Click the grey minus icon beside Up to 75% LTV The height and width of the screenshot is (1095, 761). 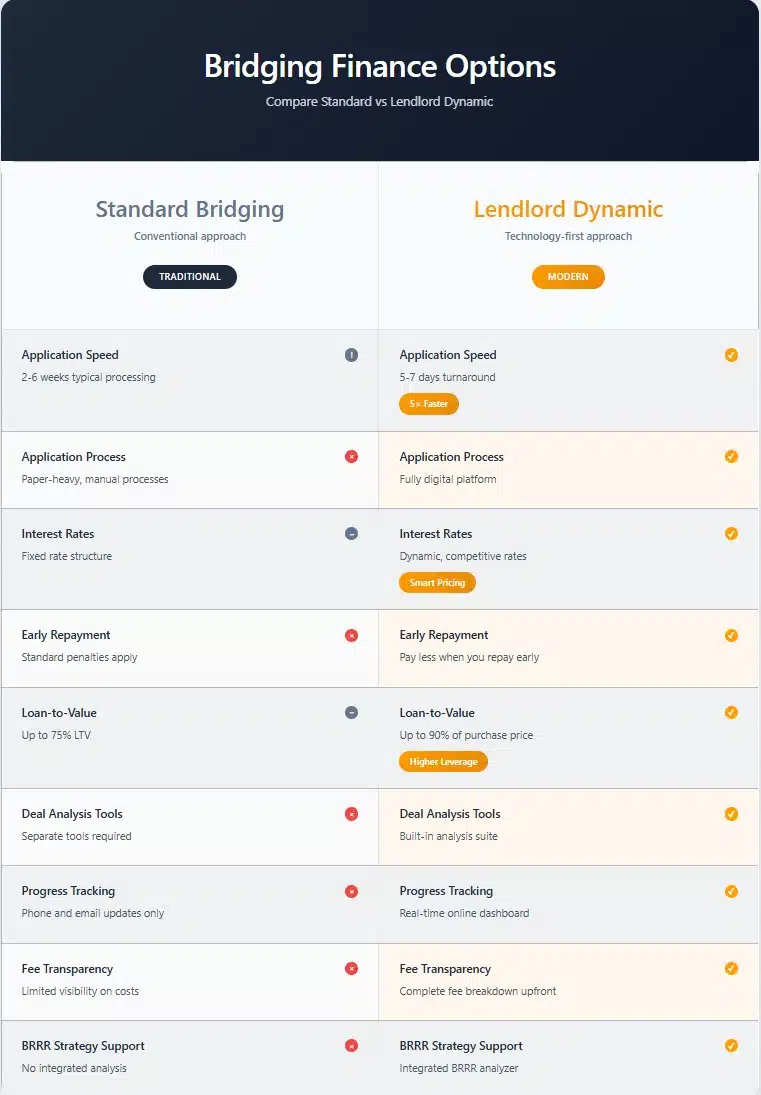pos(351,712)
